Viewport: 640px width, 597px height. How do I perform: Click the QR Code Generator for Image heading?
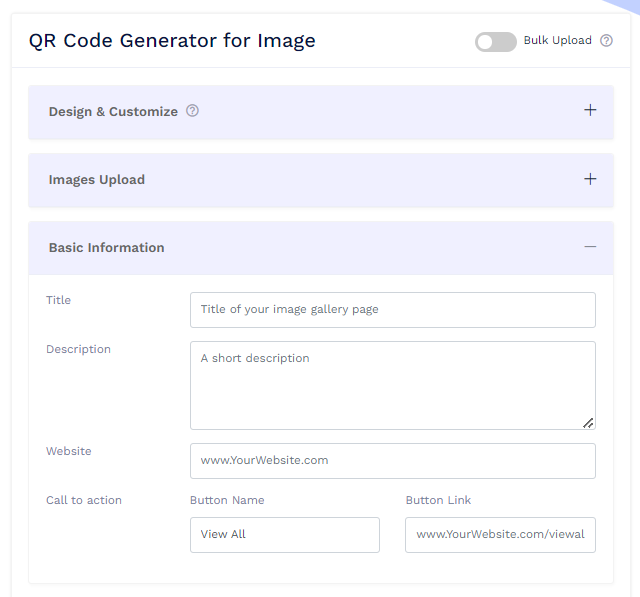click(172, 41)
